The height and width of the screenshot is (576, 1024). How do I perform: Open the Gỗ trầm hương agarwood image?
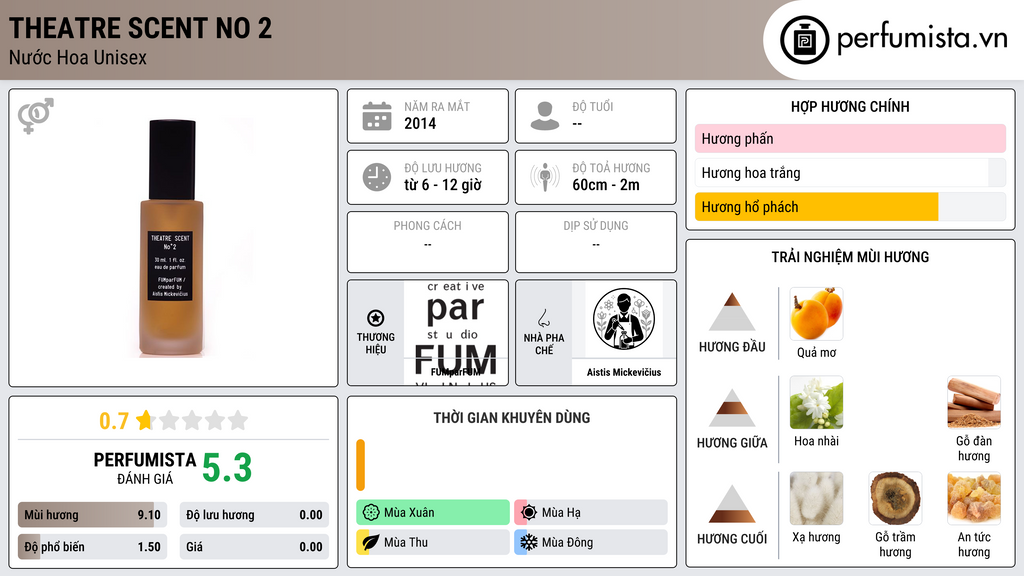895,498
